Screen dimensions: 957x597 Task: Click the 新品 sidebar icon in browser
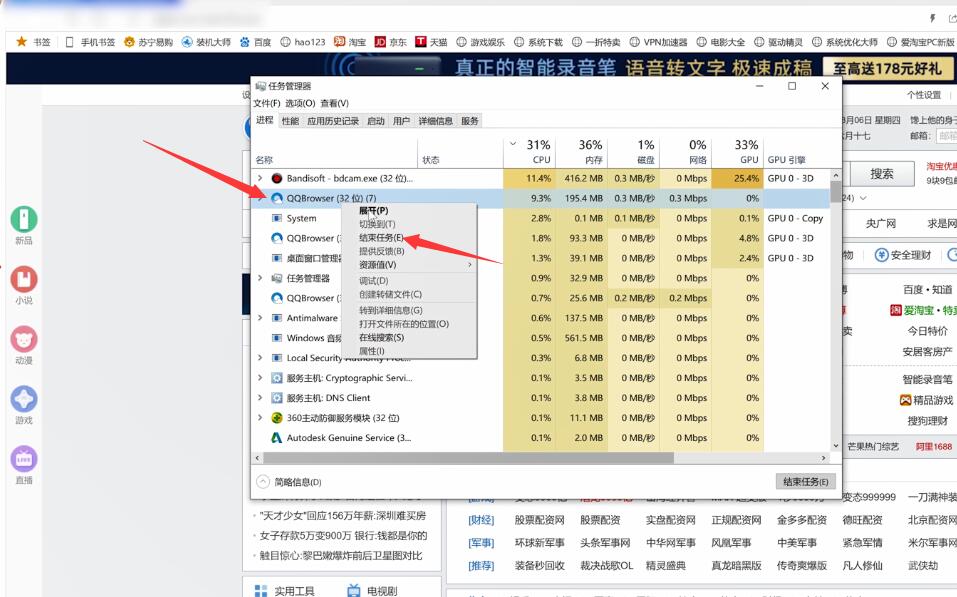[x=24, y=219]
